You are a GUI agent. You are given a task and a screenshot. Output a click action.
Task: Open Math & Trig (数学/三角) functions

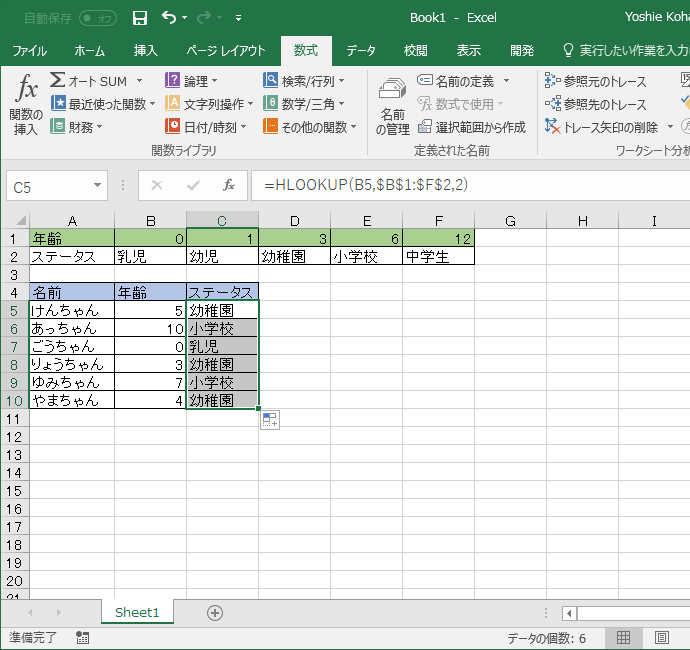tap(303, 104)
